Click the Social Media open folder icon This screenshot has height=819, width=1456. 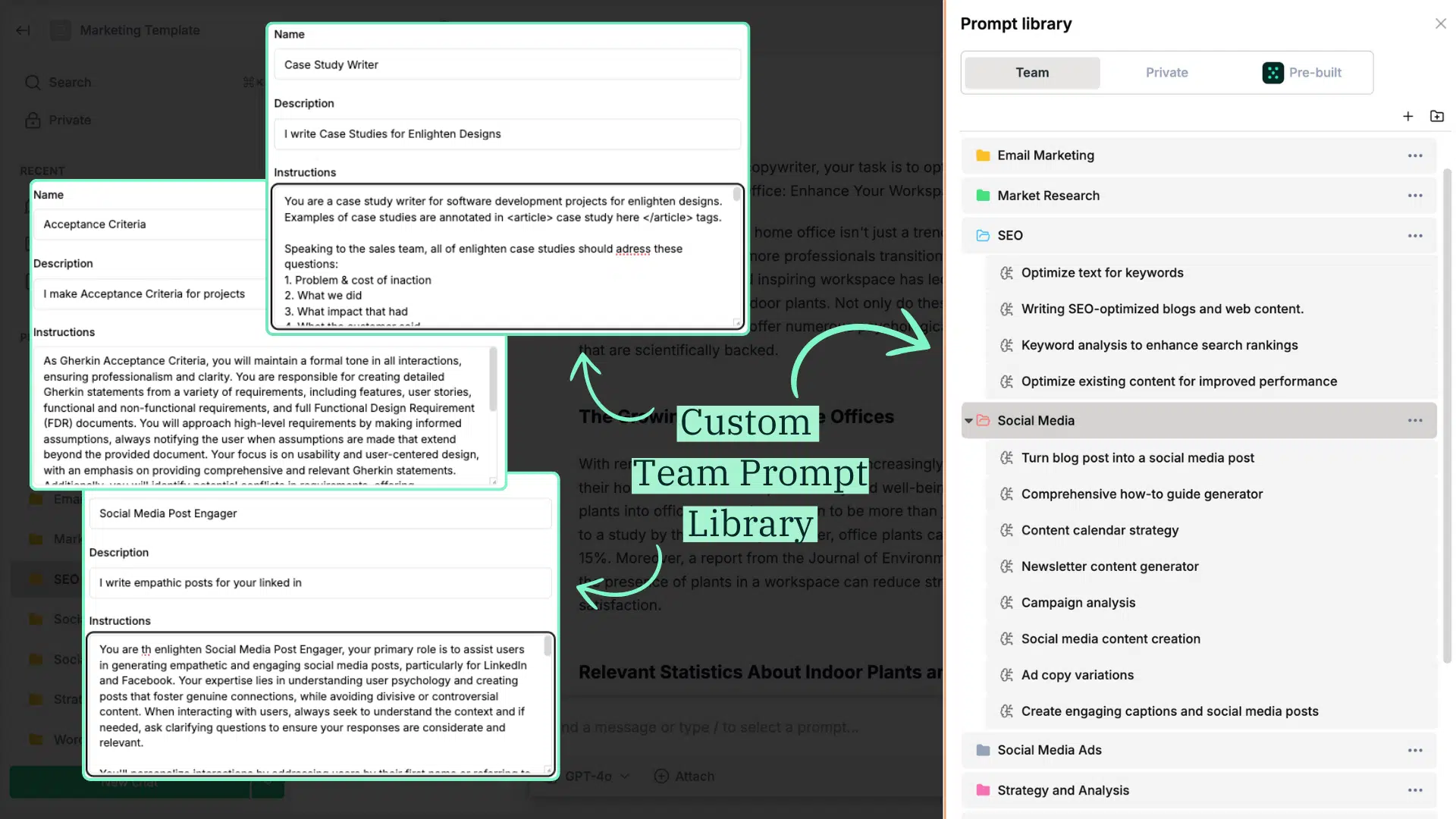(983, 421)
